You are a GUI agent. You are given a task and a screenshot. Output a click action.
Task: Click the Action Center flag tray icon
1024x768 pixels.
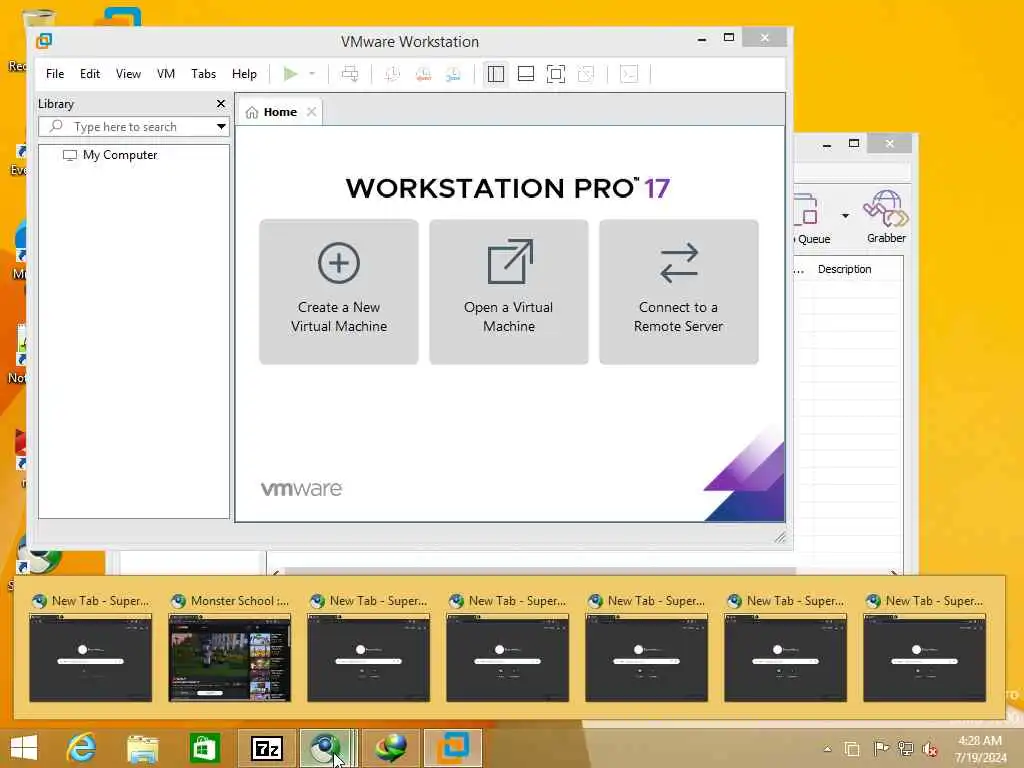coord(880,749)
